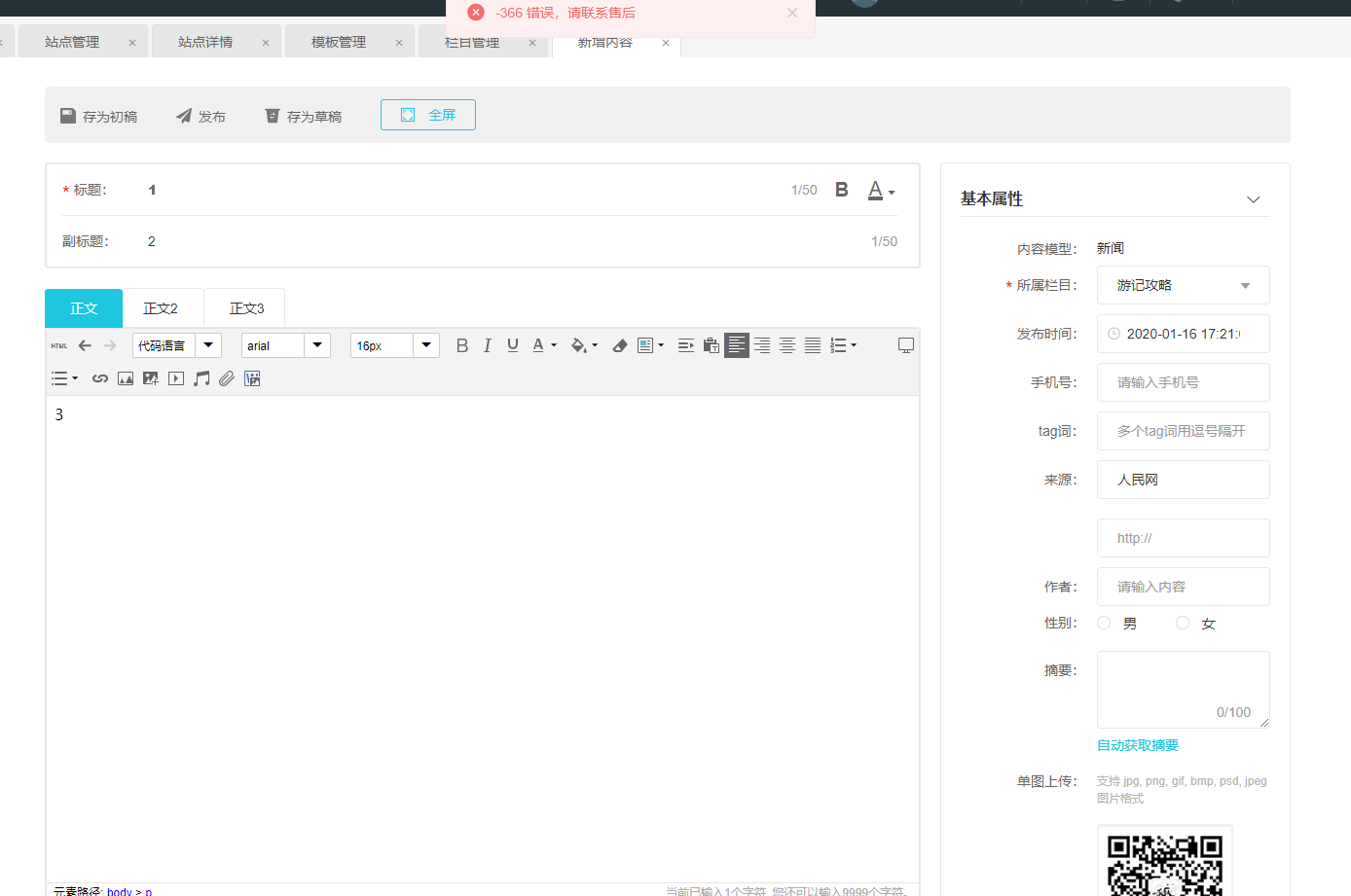
Task: Switch to the 正文2 tab
Action: (x=161, y=308)
